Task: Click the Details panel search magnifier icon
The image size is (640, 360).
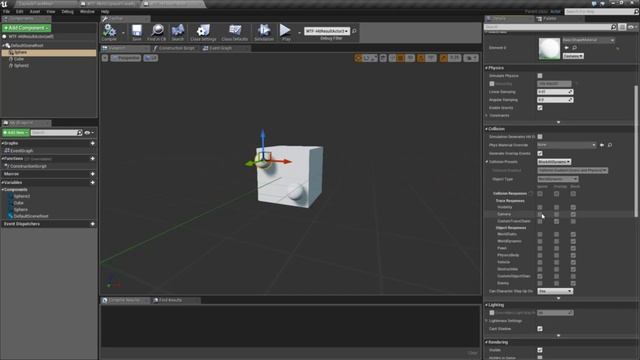Action: point(613,27)
